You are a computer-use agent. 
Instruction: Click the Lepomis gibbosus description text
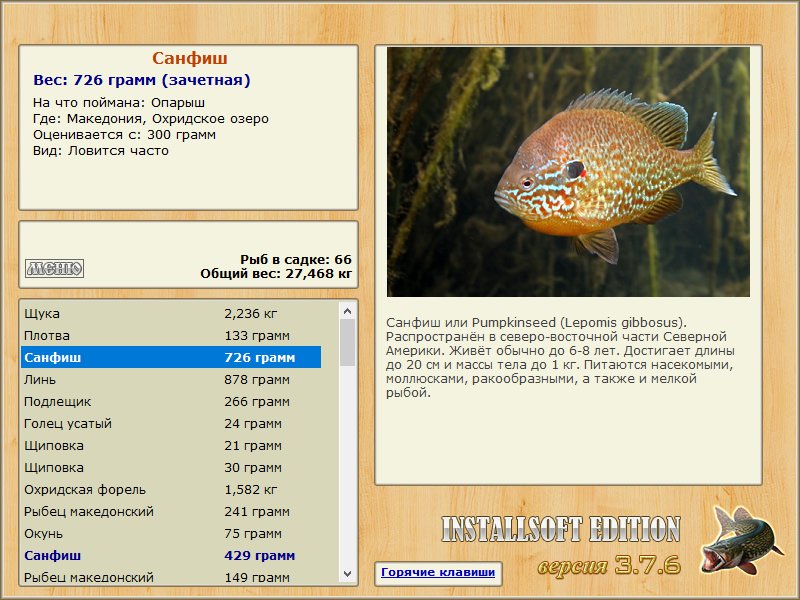560,358
